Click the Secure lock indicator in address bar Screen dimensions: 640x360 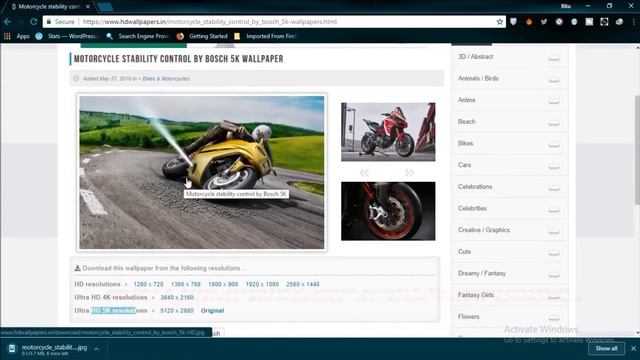coord(60,22)
